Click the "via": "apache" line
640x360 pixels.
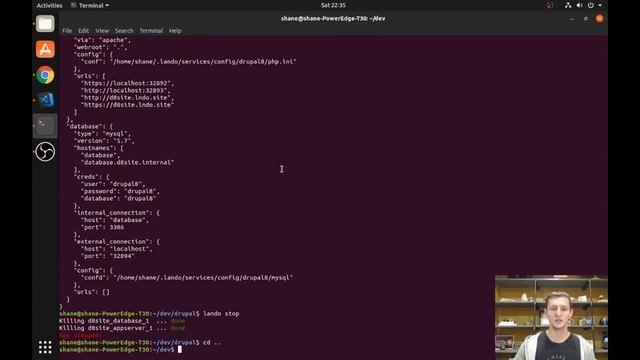pyautogui.click(x=102, y=40)
